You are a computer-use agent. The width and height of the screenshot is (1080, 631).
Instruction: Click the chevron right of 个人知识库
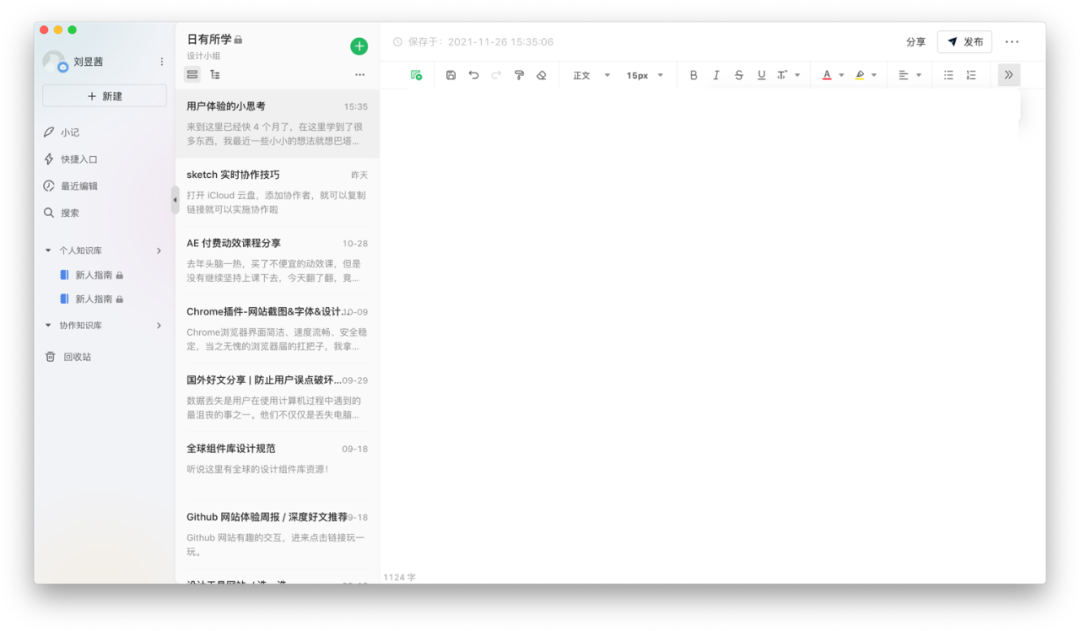pyautogui.click(x=159, y=251)
